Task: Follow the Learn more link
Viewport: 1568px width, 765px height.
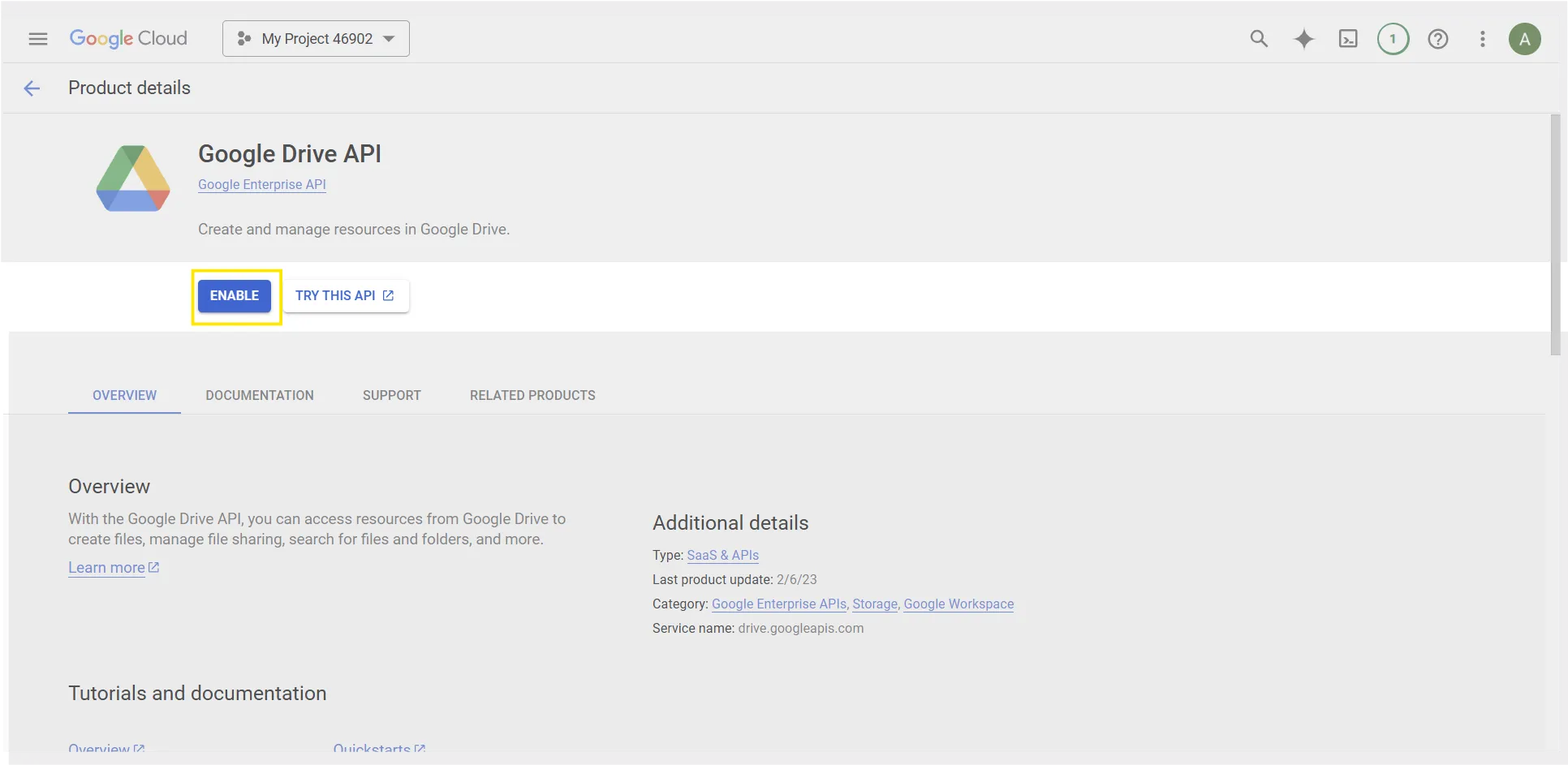Action: [x=114, y=568]
